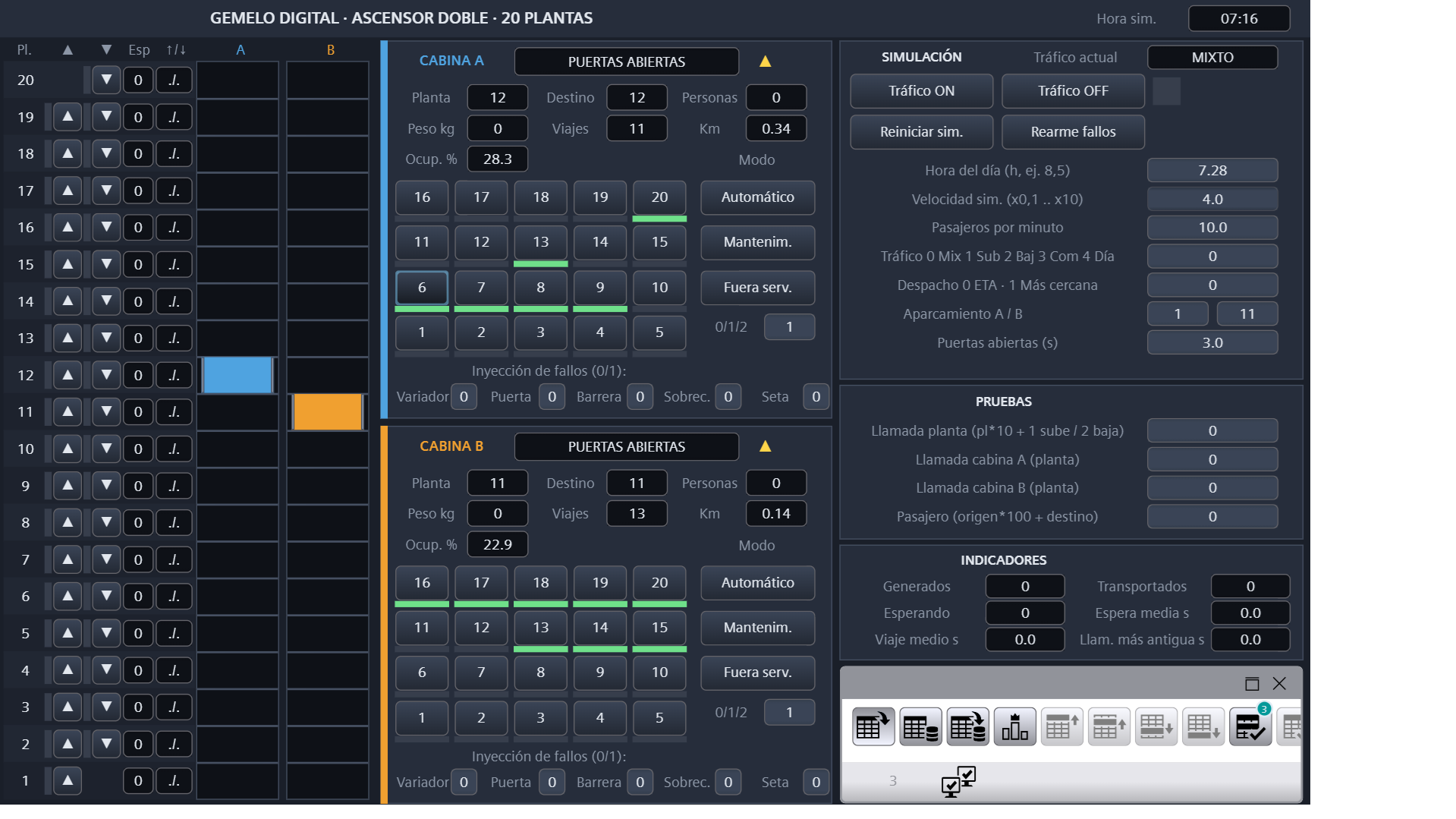Set Cabina A to Automático mode

click(757, 197)
